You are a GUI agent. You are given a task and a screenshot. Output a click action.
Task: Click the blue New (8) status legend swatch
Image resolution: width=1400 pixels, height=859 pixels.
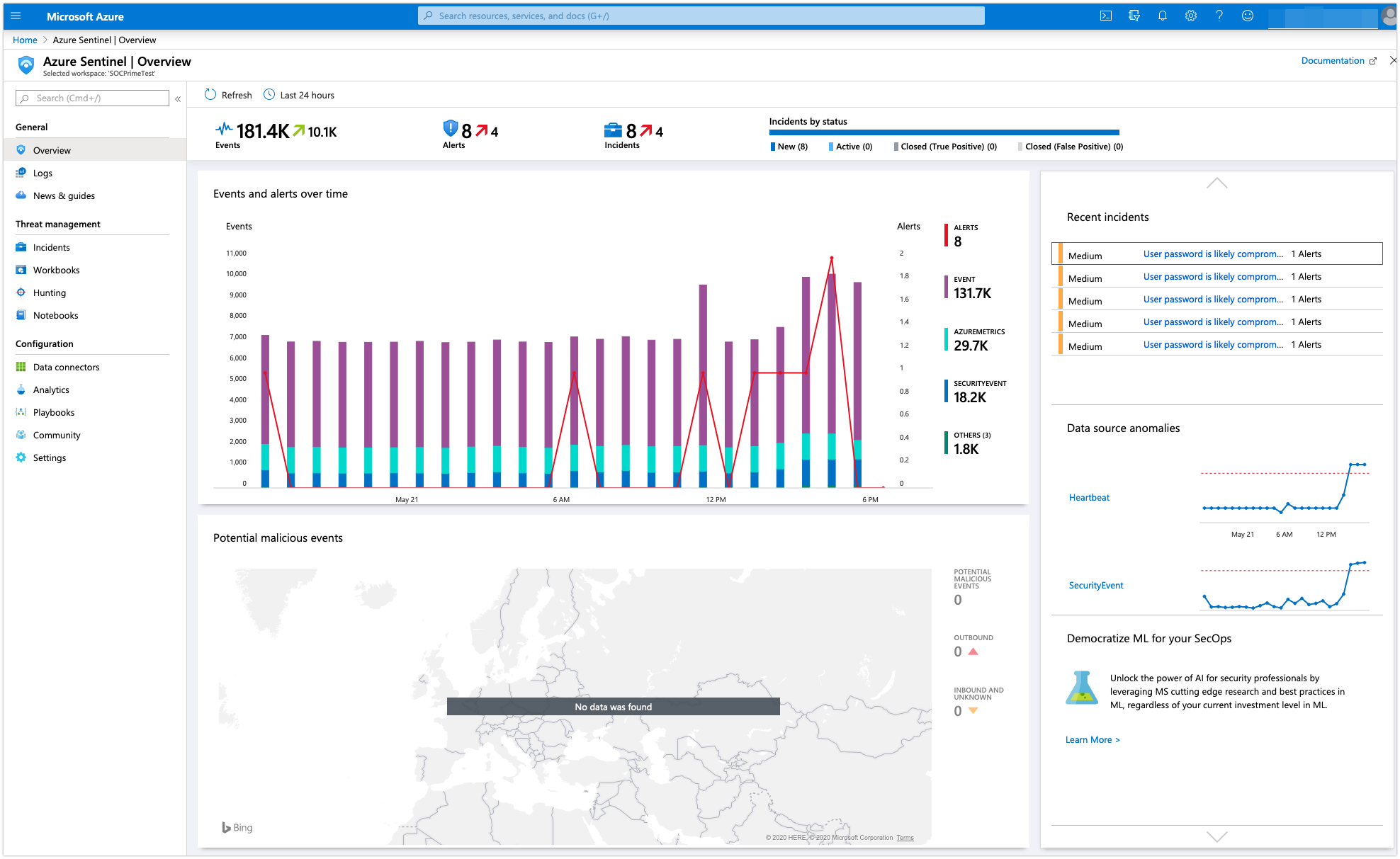pos(773,147)
